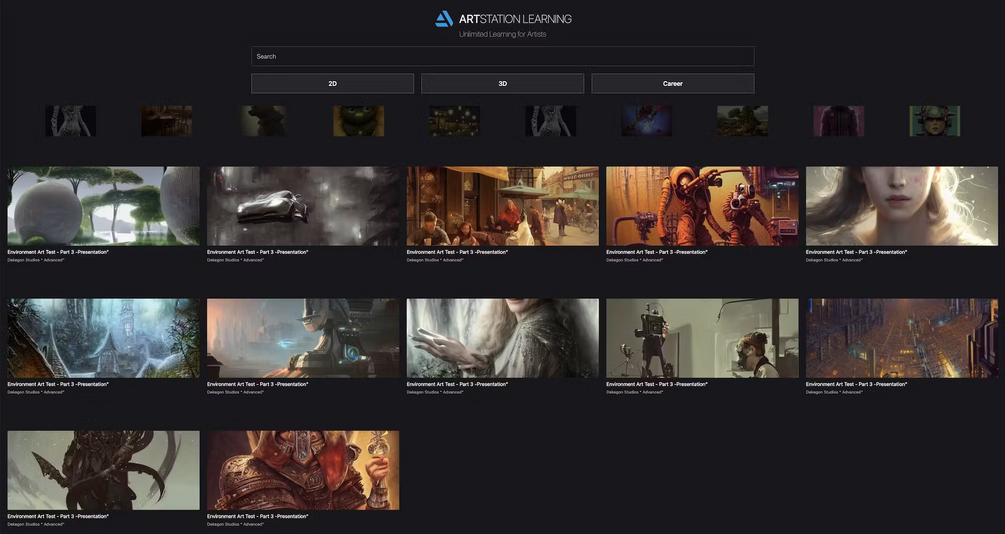Image resolution: width=1005 pixels, height=534 pixels.
Task: Click the course title under the aerial city image
Action: [856, 384]
